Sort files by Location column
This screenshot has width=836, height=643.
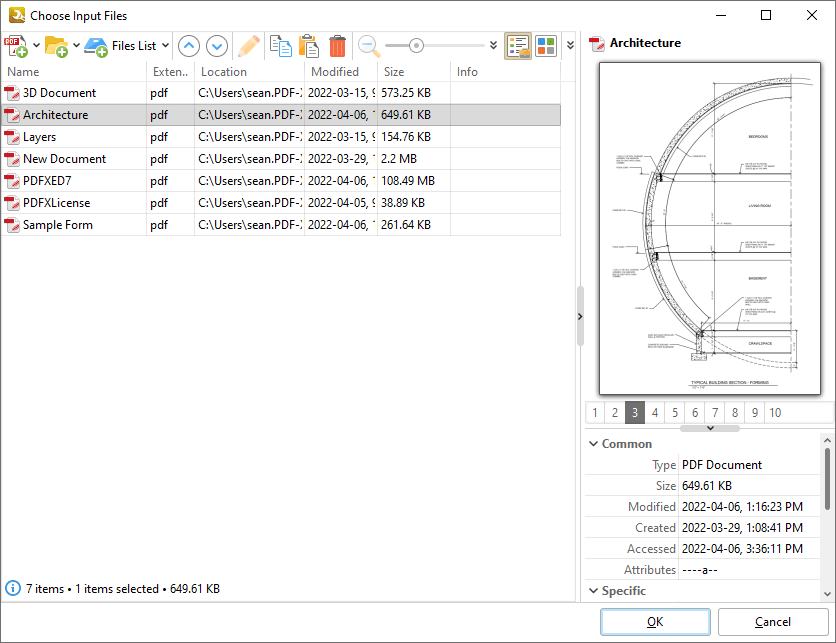[250, 72]
